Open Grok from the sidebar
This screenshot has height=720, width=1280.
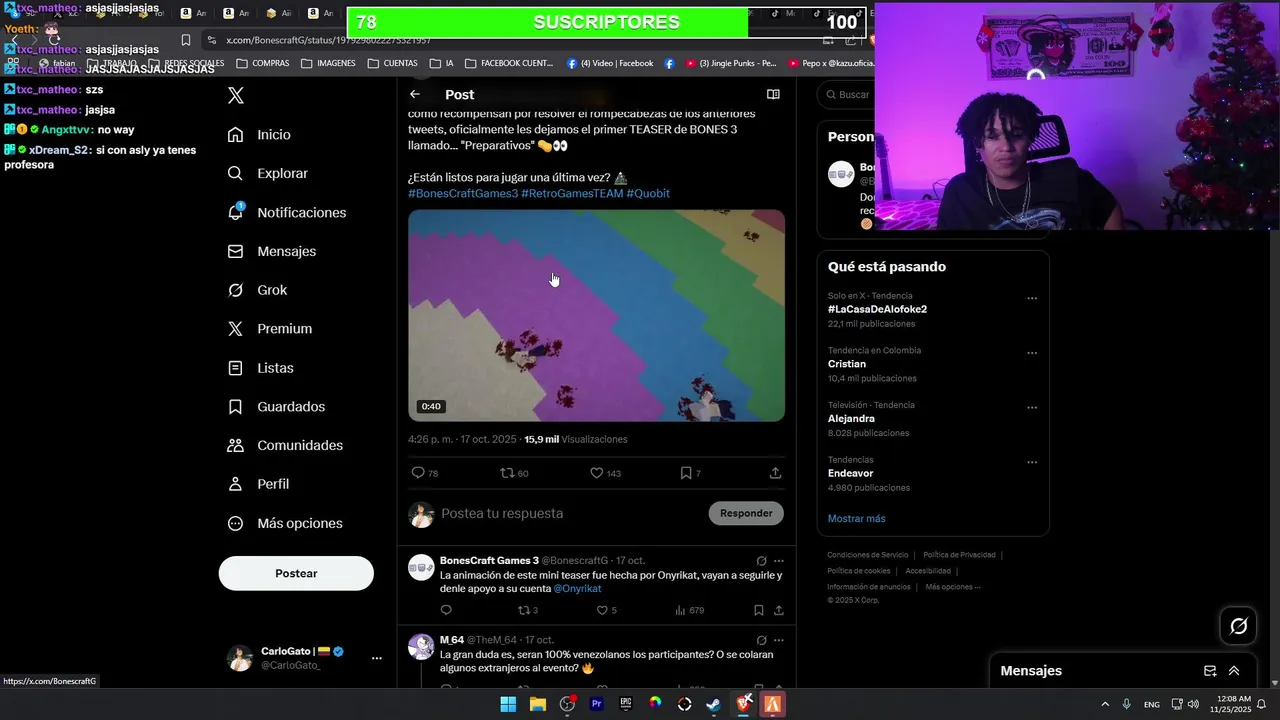[x=258, y=290]
